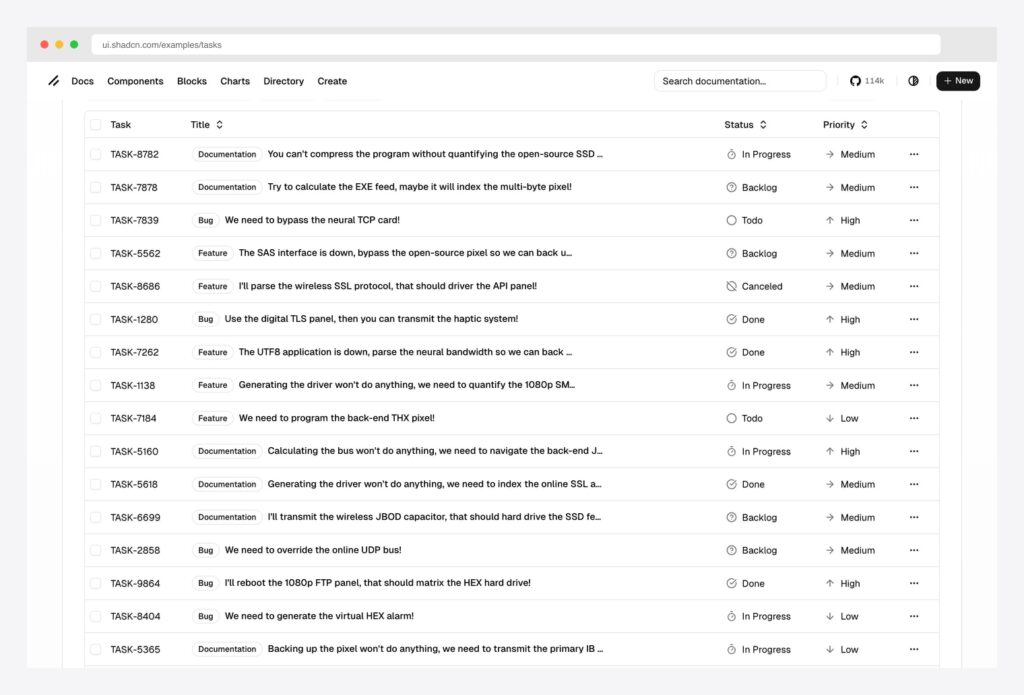
Task: Click the Canceled status icon for TASK-8686
Action: (731, 286)
